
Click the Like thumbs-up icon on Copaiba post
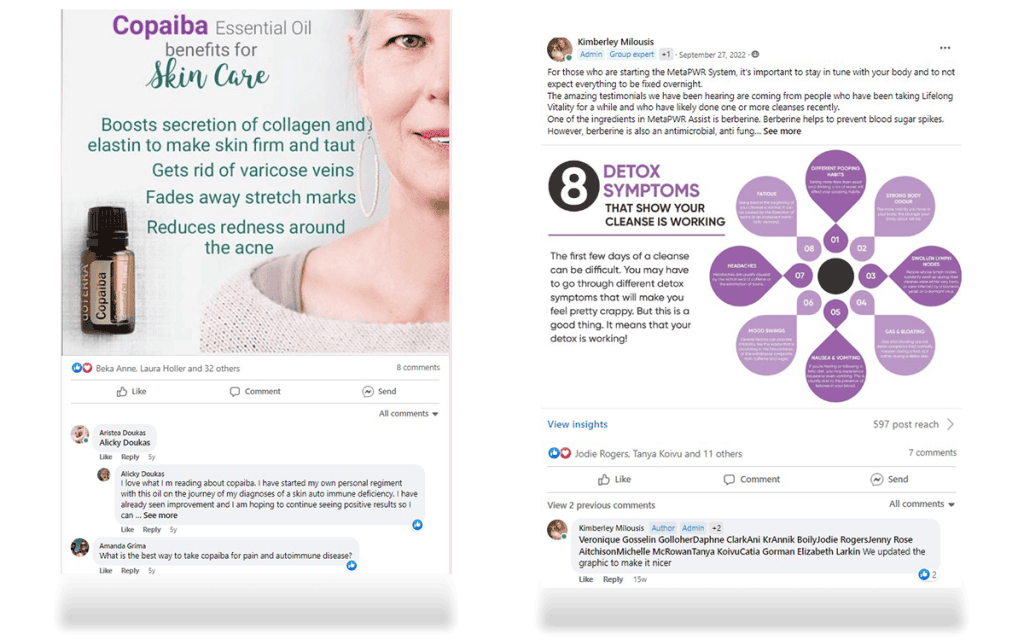(121, 392)
